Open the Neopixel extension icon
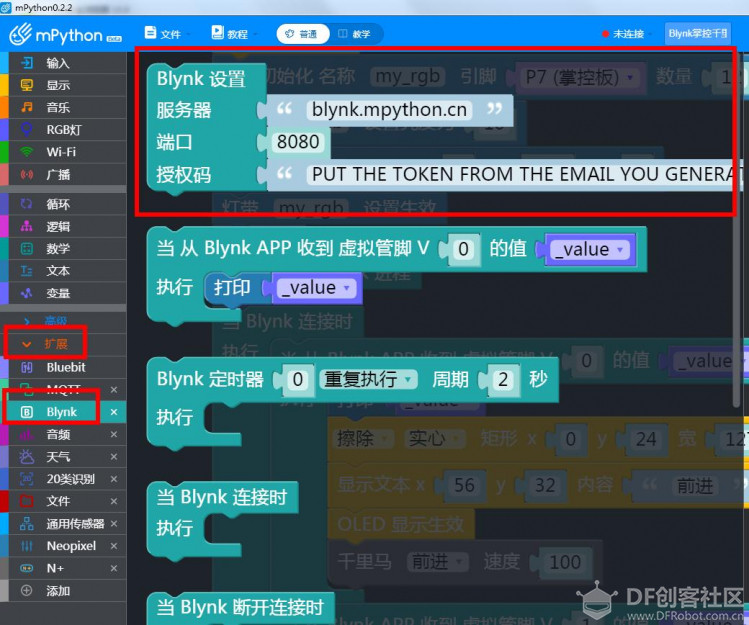Image resolution: width=749 pixels, height=625 pixels. click(x=27, y=546)
